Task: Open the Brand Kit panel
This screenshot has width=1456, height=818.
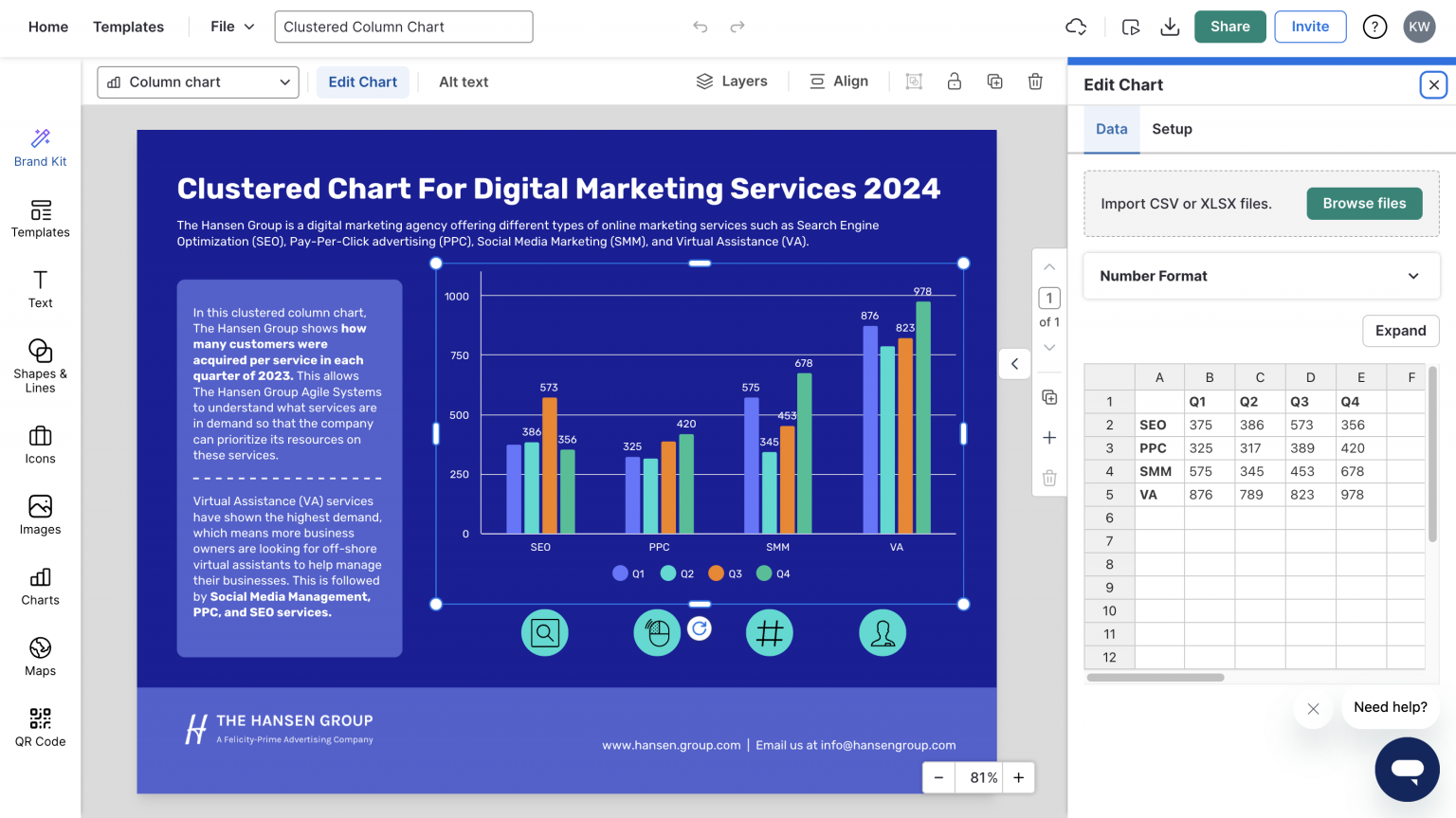Action: pyautogui.click(x=40, y=147)
